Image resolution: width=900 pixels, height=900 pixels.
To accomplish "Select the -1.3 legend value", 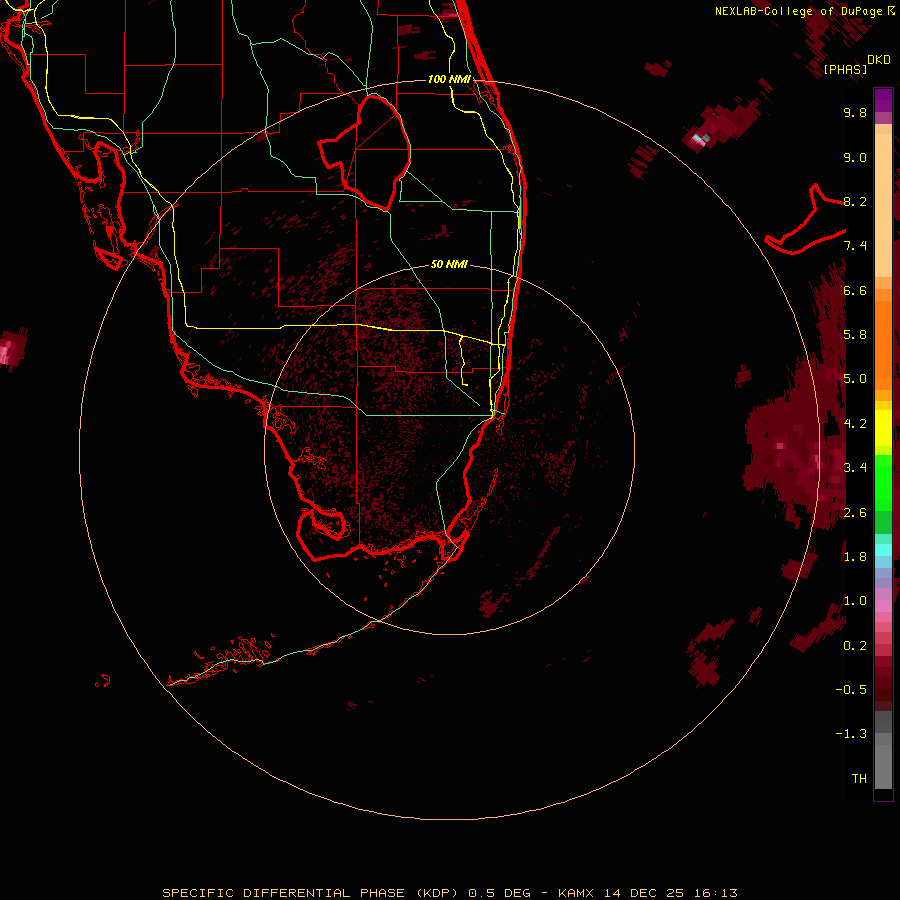I will pyautogui.click(x=851, y=734).
